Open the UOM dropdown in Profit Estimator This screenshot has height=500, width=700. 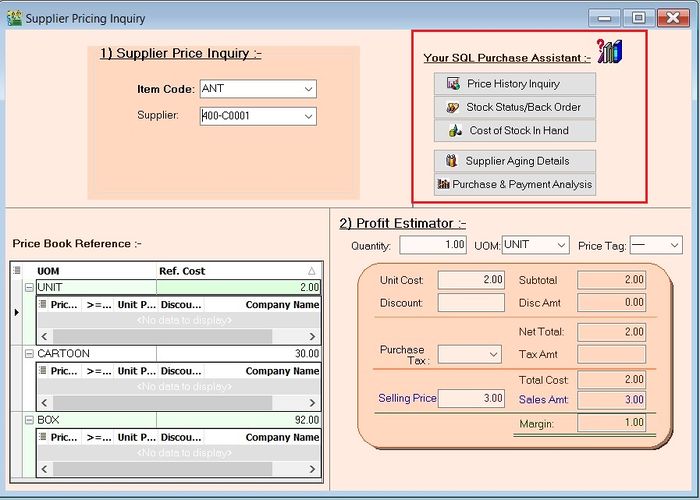[x=560, y=245]
